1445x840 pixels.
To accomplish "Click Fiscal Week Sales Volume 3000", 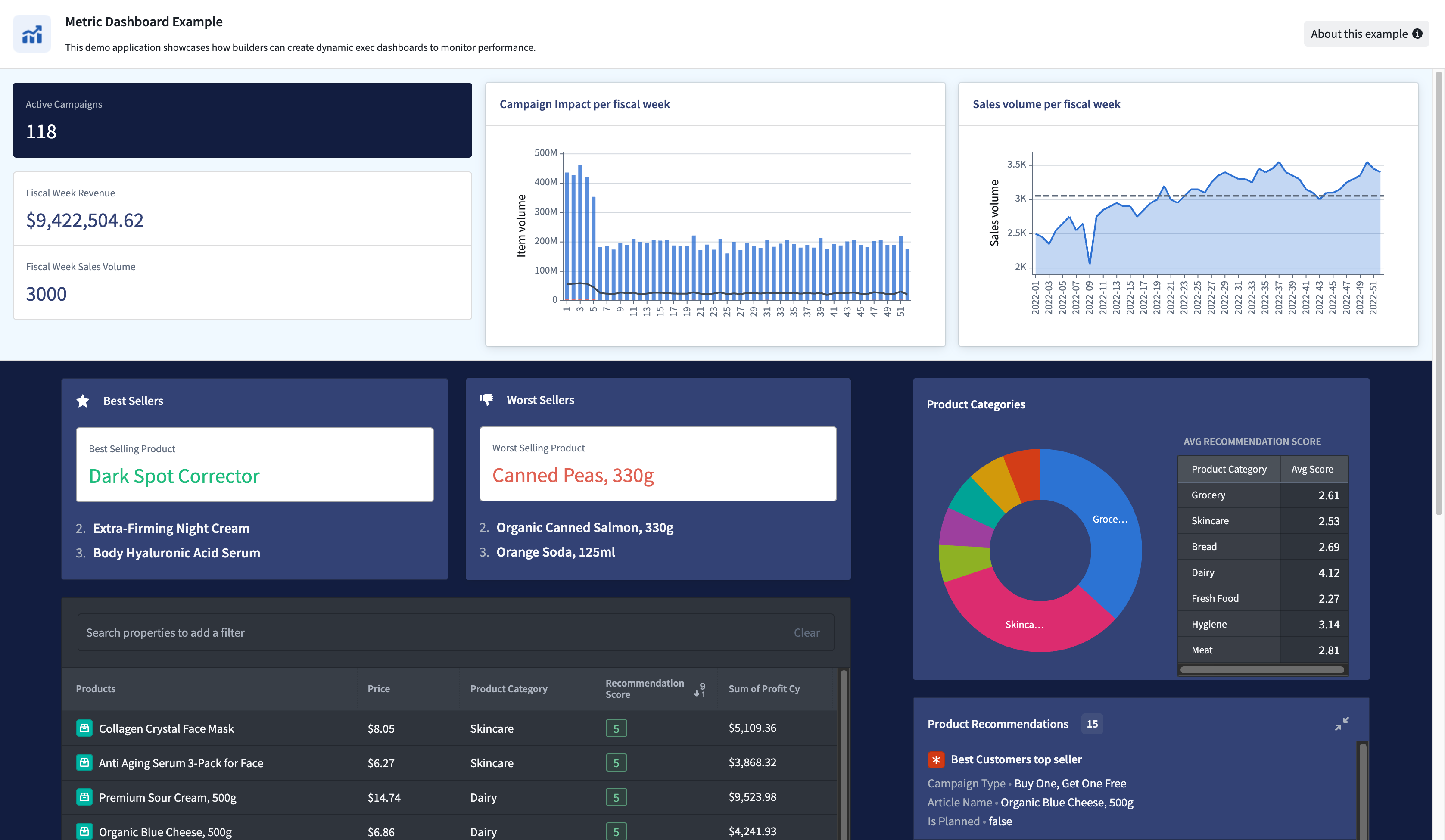I will click(x=47, y=294).
